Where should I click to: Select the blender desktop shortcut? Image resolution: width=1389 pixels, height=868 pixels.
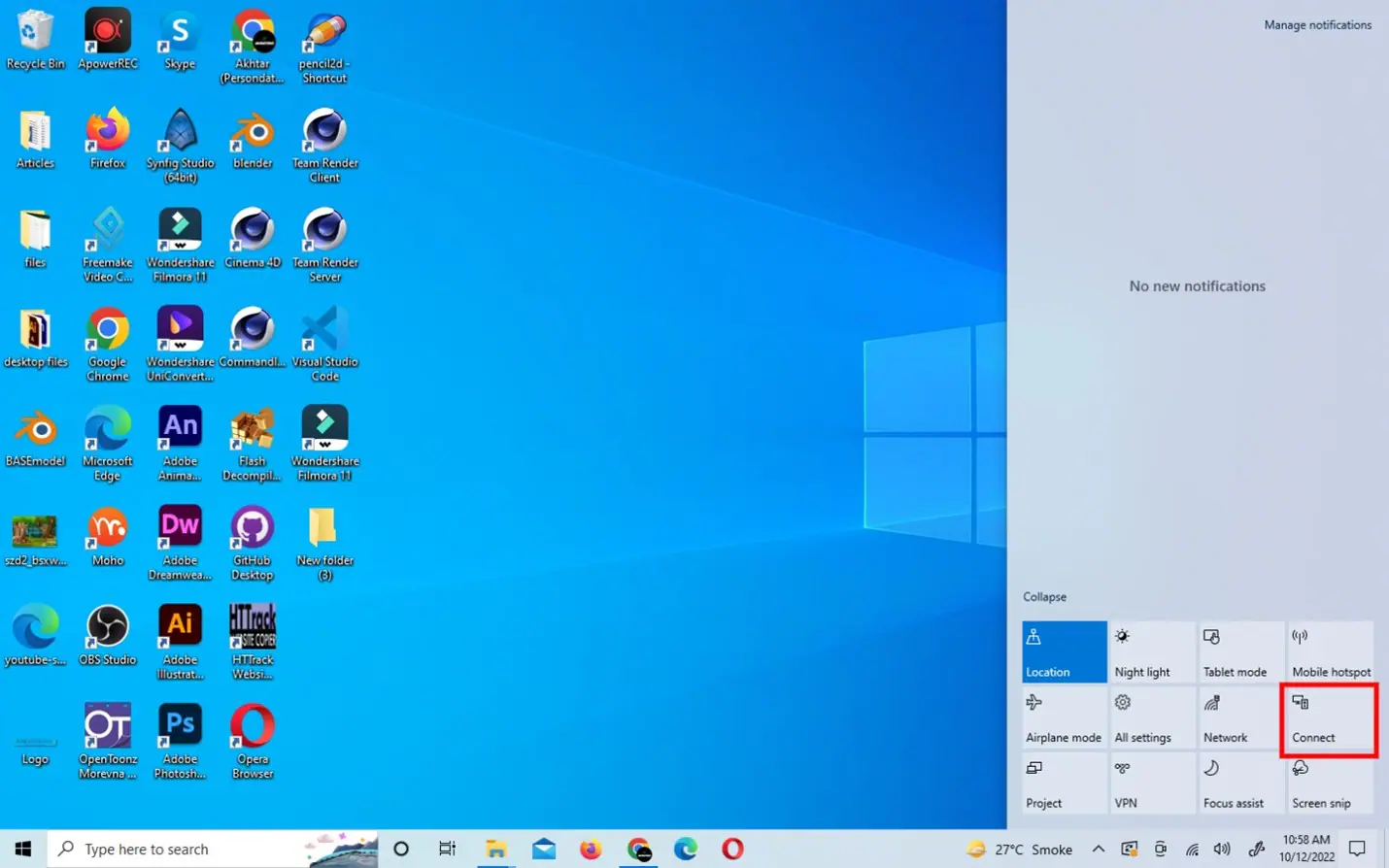(253, 139)
